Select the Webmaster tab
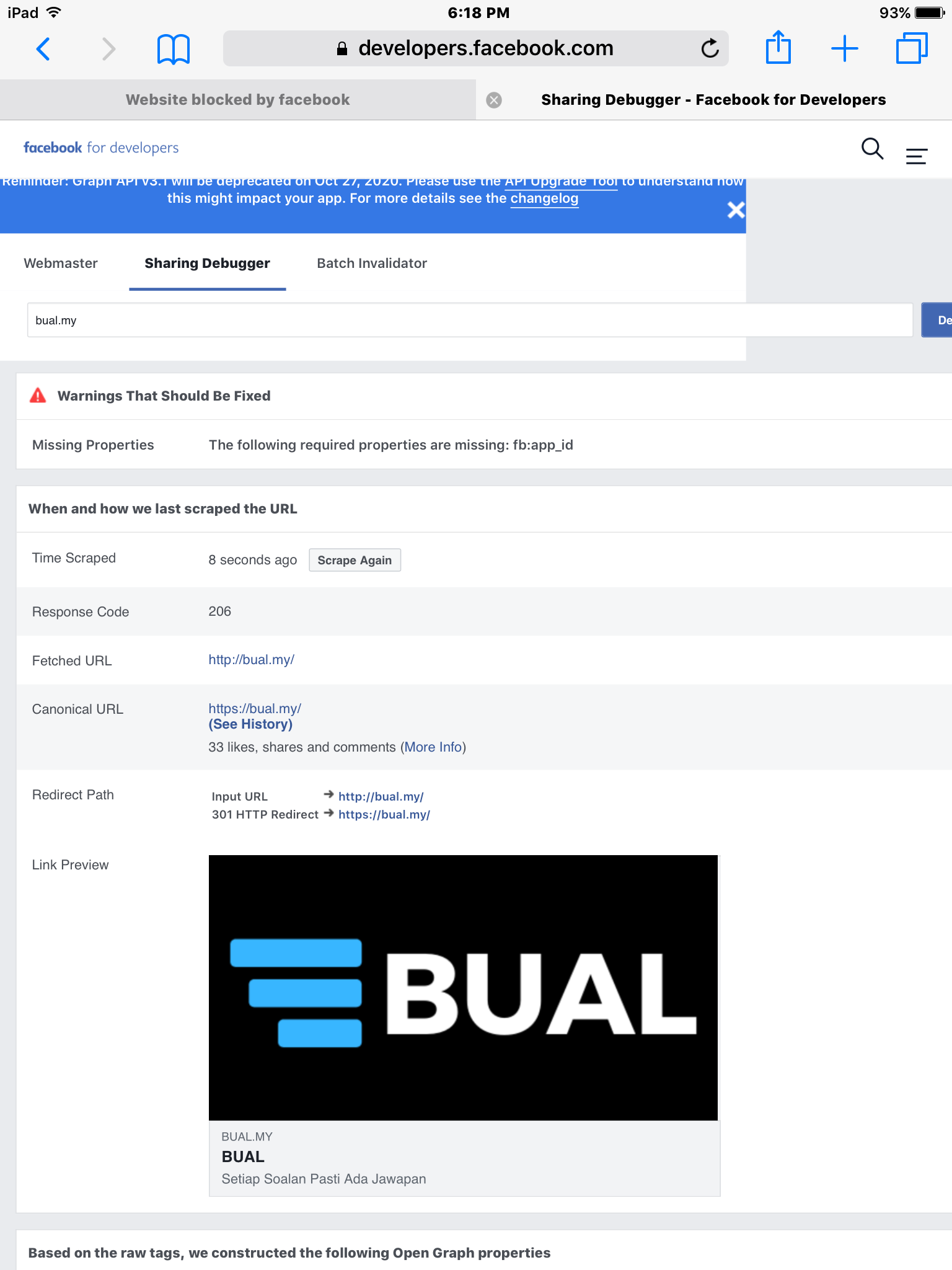 (x=61, y=263)
